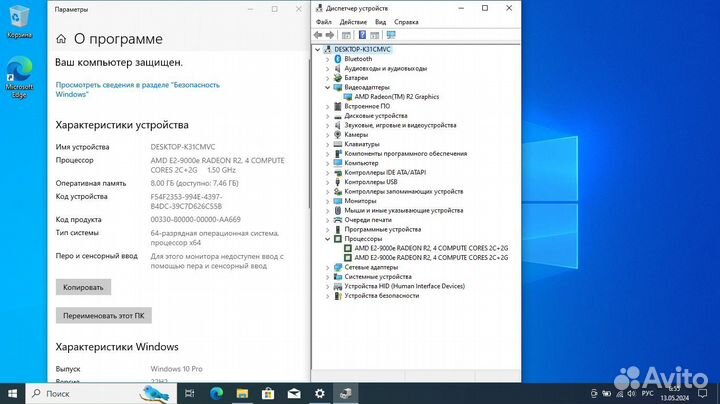Select Встроенное ПО category

point(367,106)
